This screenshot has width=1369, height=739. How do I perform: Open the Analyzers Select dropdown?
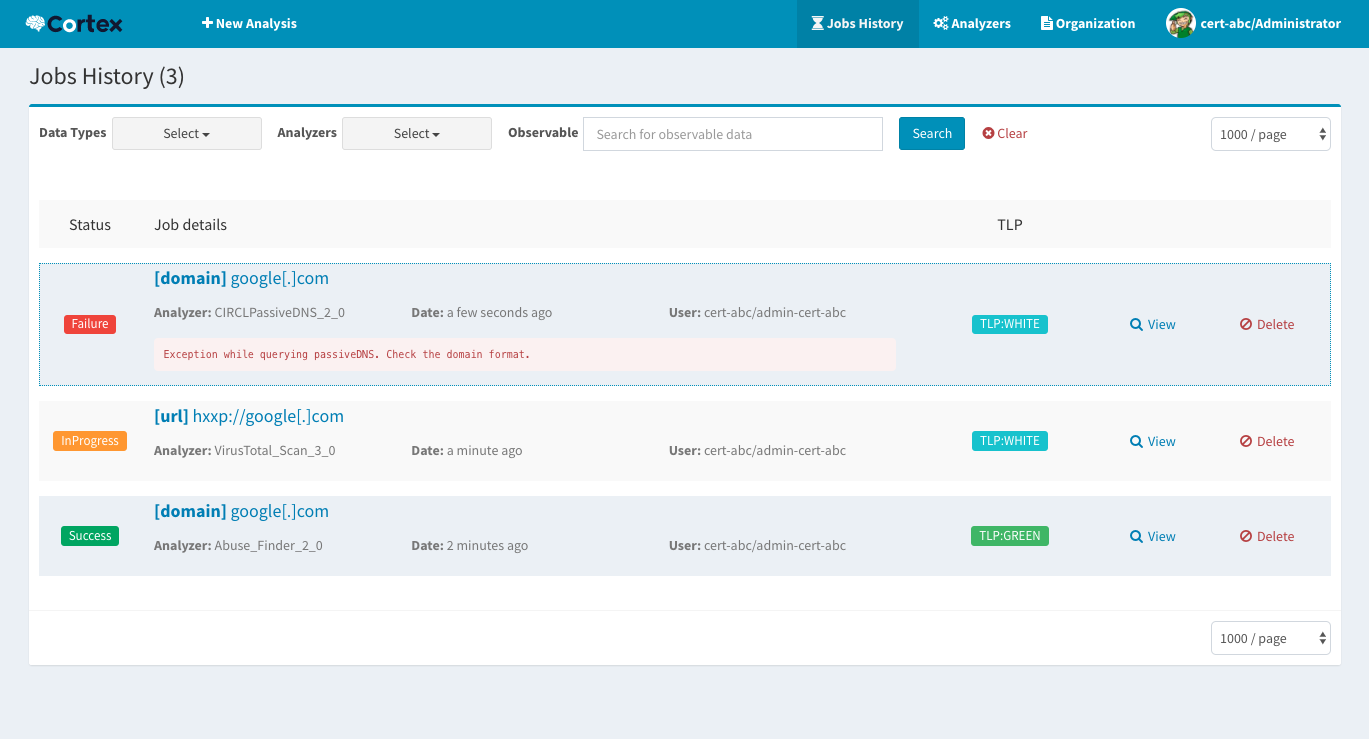[x=416, y=133]
